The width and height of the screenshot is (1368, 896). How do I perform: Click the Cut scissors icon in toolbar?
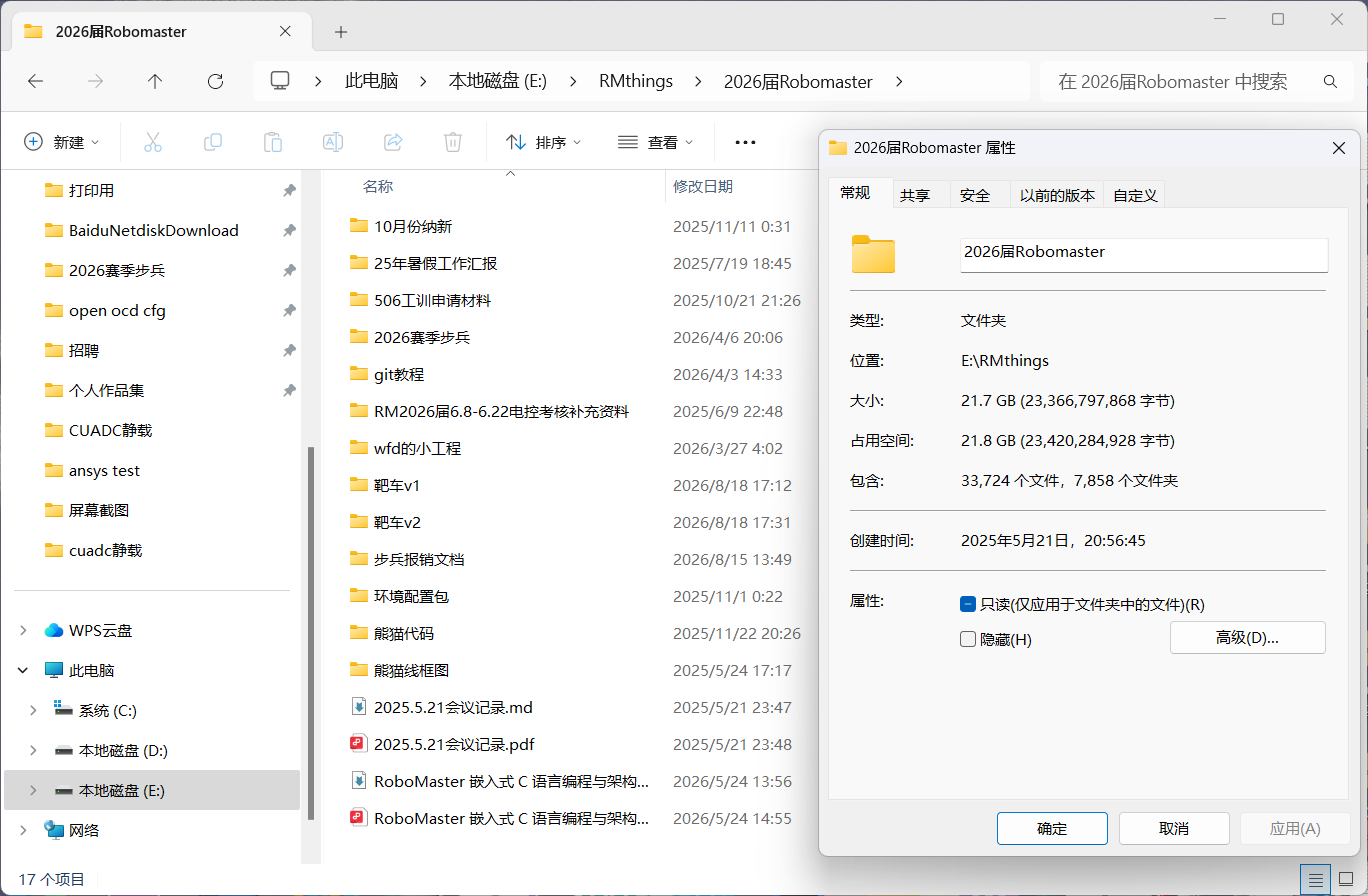tap(153, 142)
